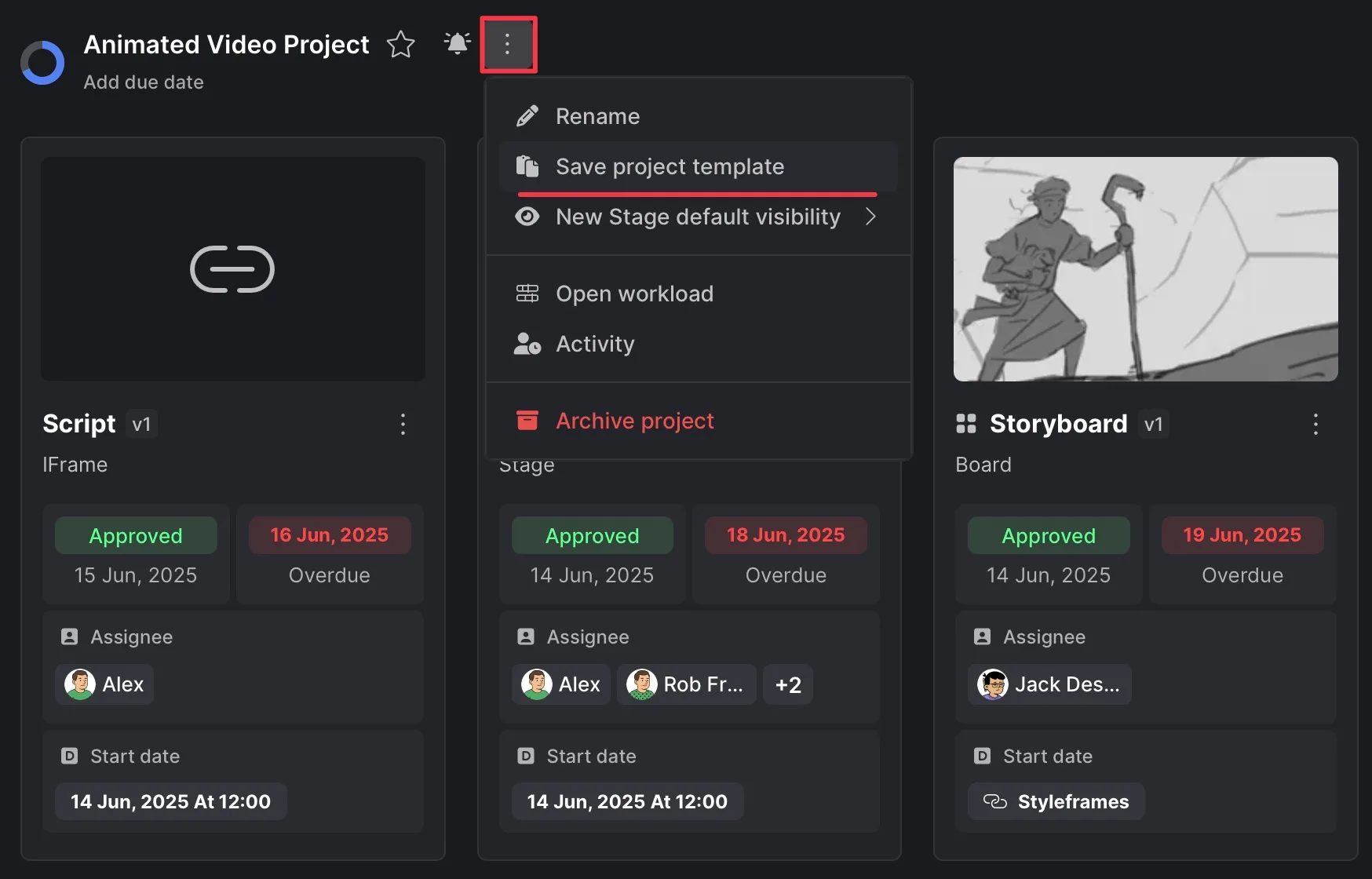Open the Script card options menu

pos(403,425)
